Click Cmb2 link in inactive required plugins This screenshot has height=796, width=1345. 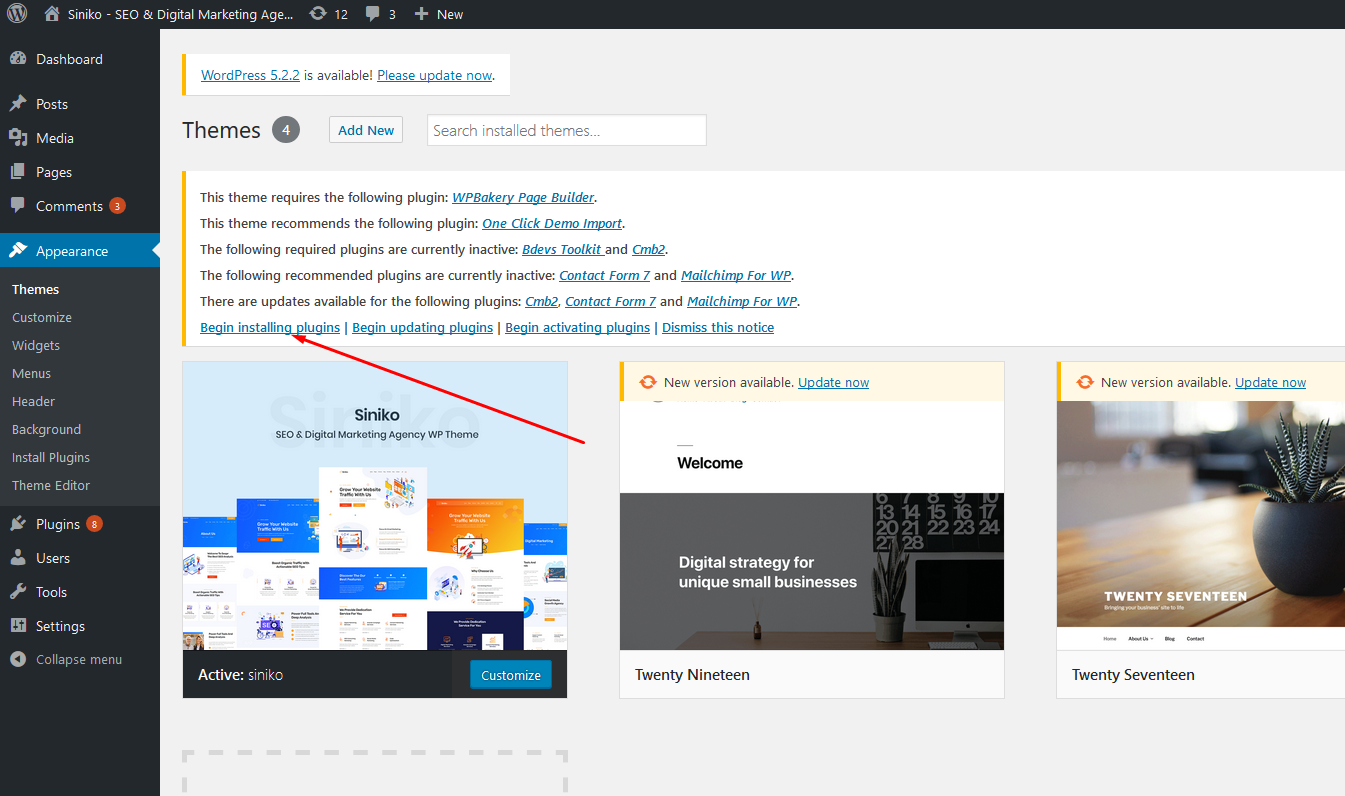[649, 249]
